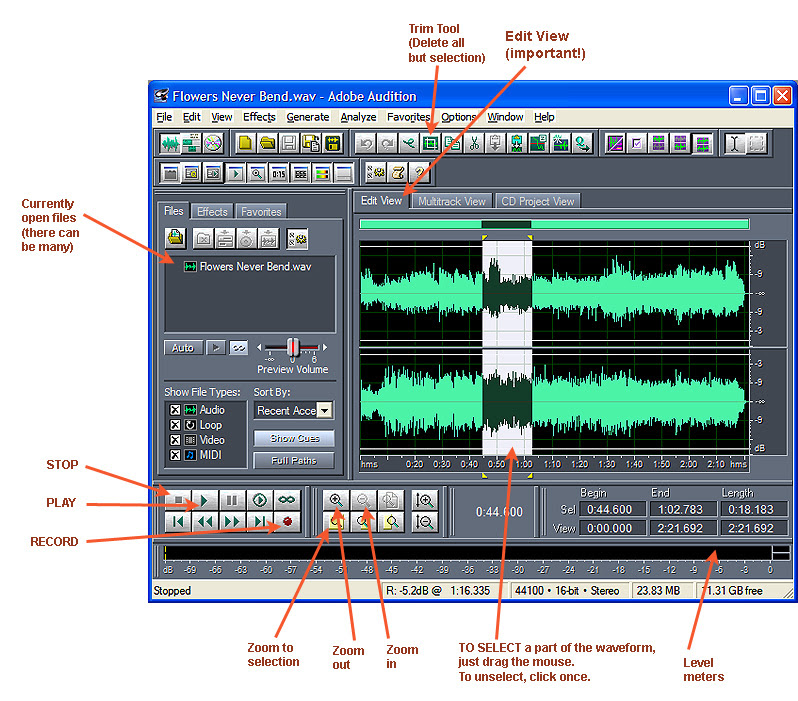798x701 pixels.
Task: Click the multitrack view toolbar icon
Action: click(191, 144)
